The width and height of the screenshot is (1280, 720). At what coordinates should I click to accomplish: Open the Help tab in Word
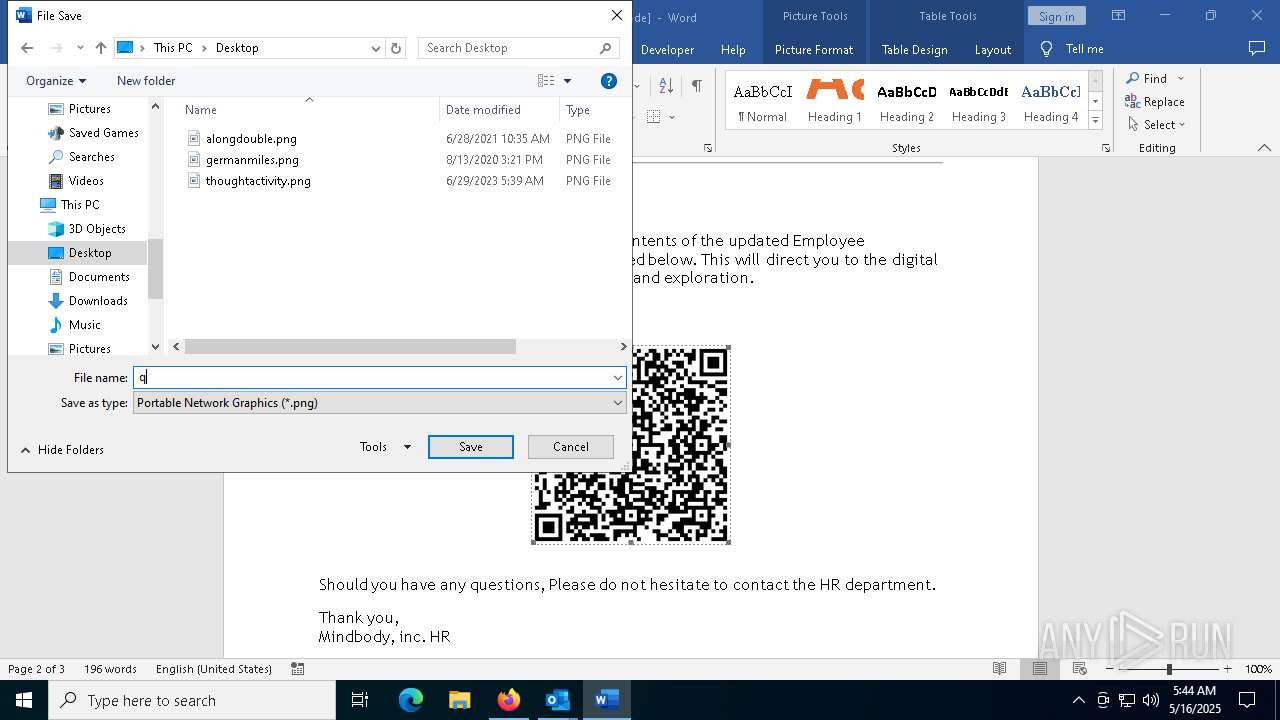pos(733,50)
